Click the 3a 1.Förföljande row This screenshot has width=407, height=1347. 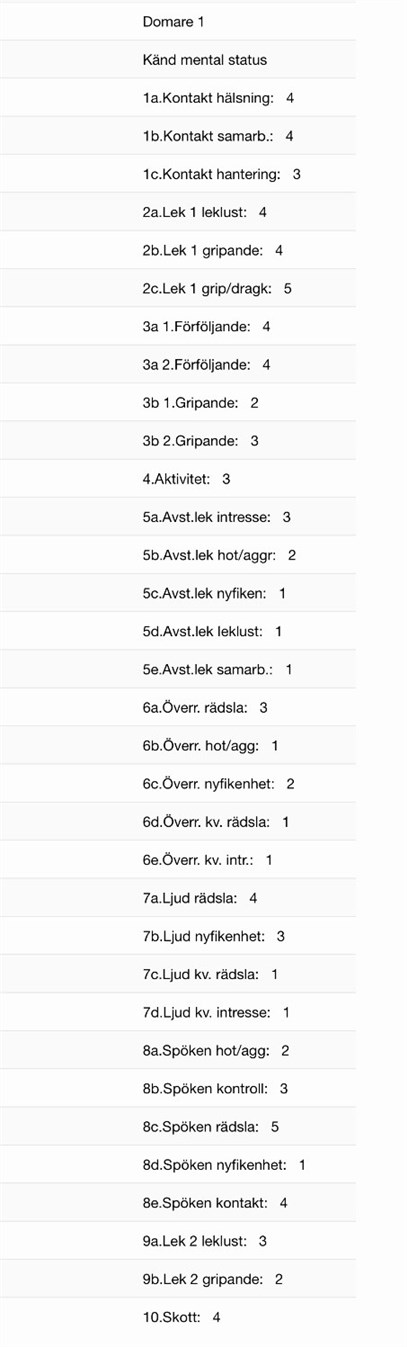pos(178,326)
